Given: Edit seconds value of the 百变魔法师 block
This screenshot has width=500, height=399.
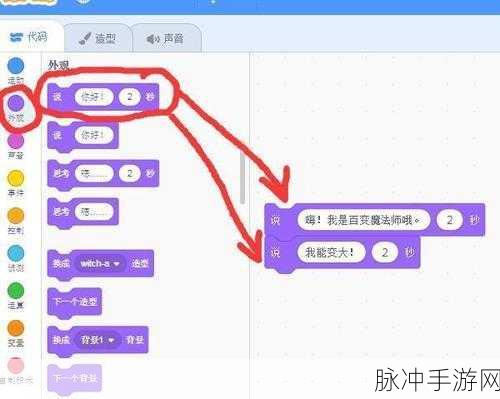Looking at the screenshot, I should [450, 220].
